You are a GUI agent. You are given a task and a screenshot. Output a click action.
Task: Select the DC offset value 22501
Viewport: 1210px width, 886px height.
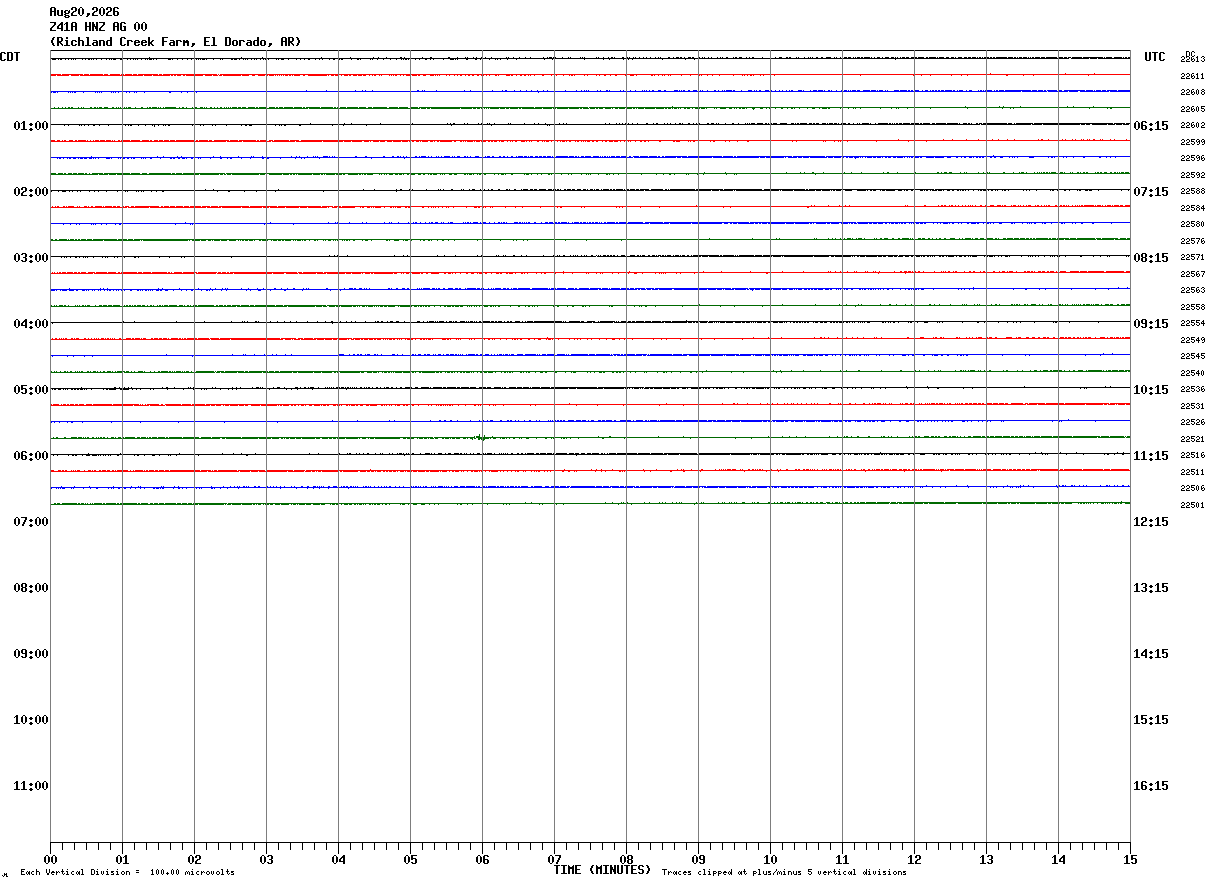1192,505
